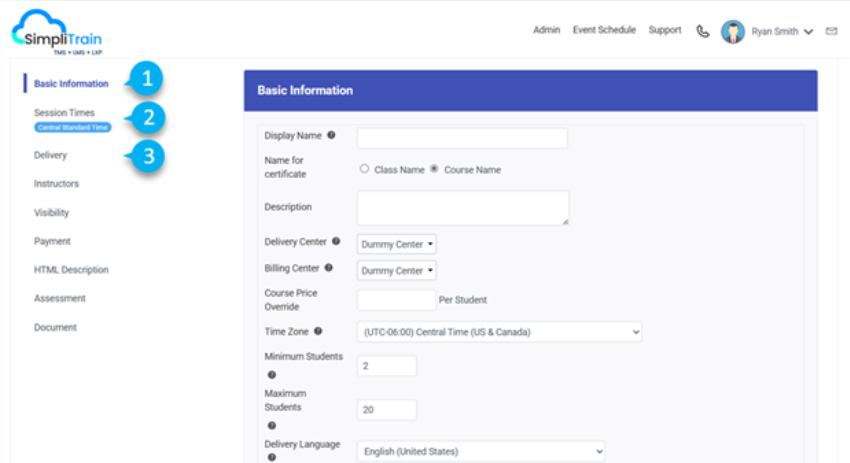Image resolution: width=850 pixels, height=463 pixels.
Task: Focus the Minimum Students field
Action: coord(387,366)
